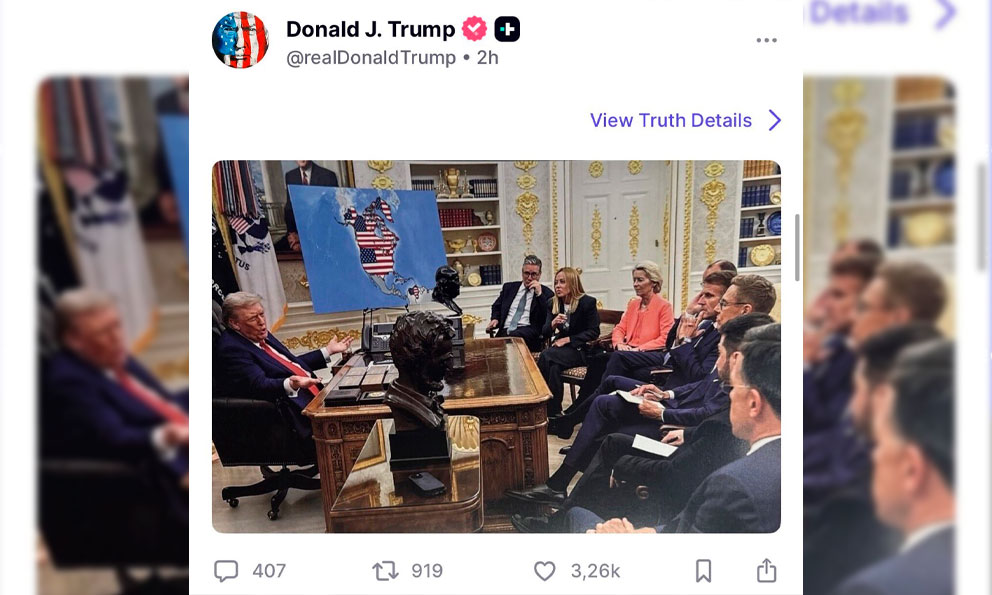Open the Oval Office photo attachment
The width and height of the screenshot is (992, 595).
click(496, 346)
